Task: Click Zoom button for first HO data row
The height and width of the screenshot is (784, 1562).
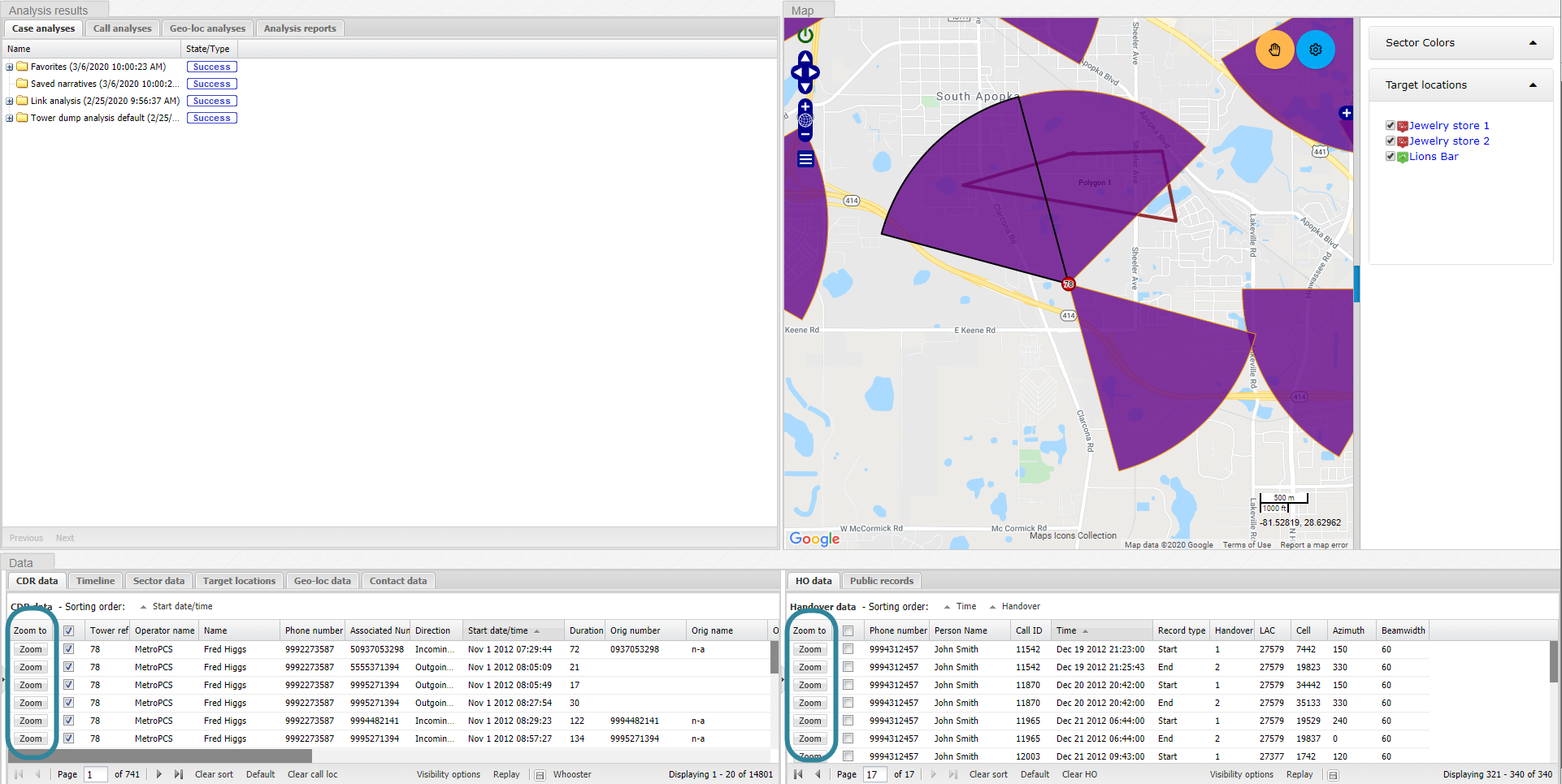Action: (809, 649)
